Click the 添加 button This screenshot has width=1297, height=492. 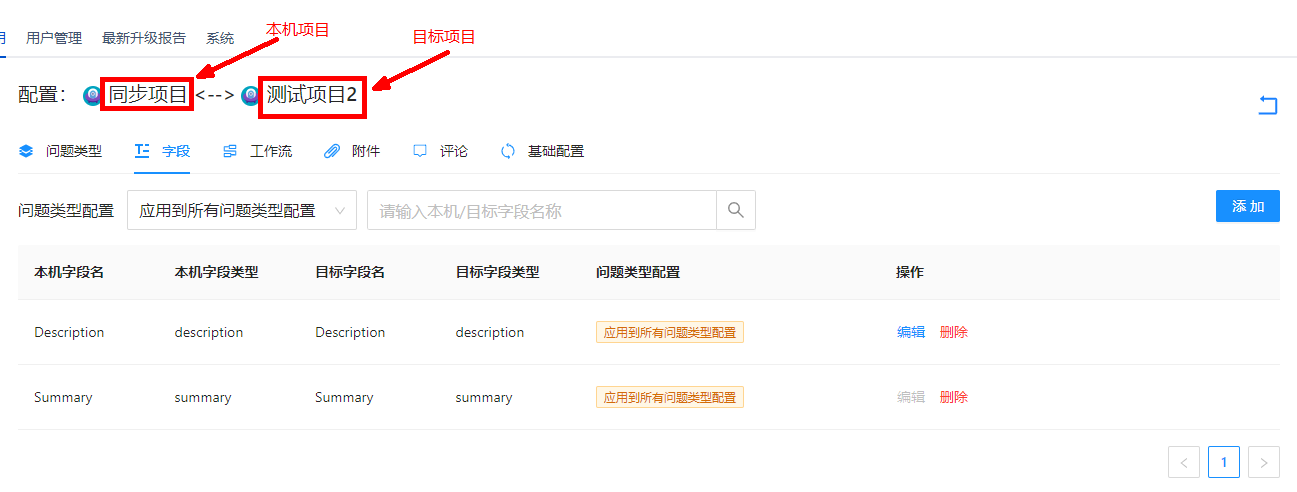[1248, 206]
